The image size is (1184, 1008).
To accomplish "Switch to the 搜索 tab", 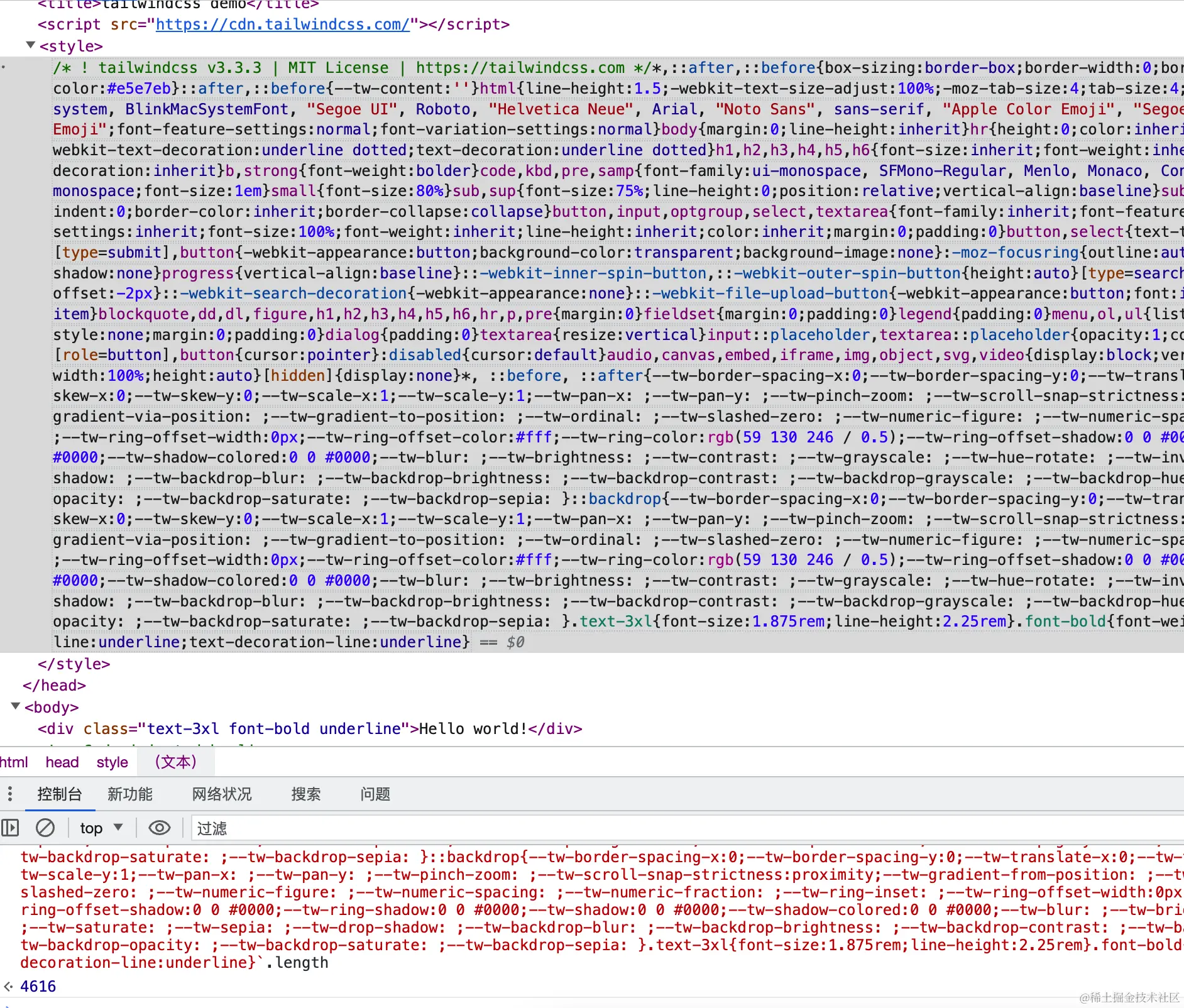I will (x=306, y=794).
